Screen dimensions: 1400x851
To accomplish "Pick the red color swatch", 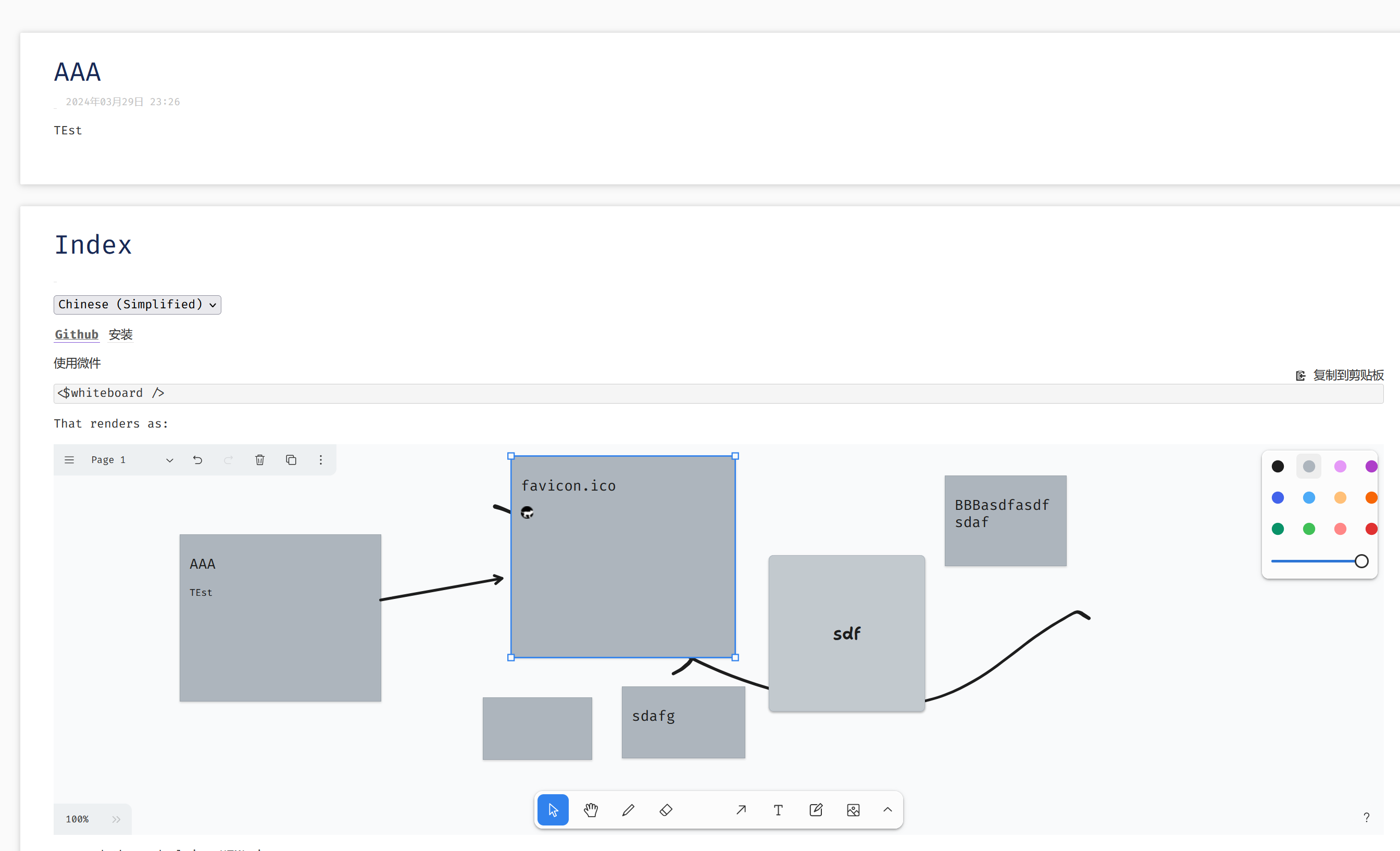I will point(1370,529).
